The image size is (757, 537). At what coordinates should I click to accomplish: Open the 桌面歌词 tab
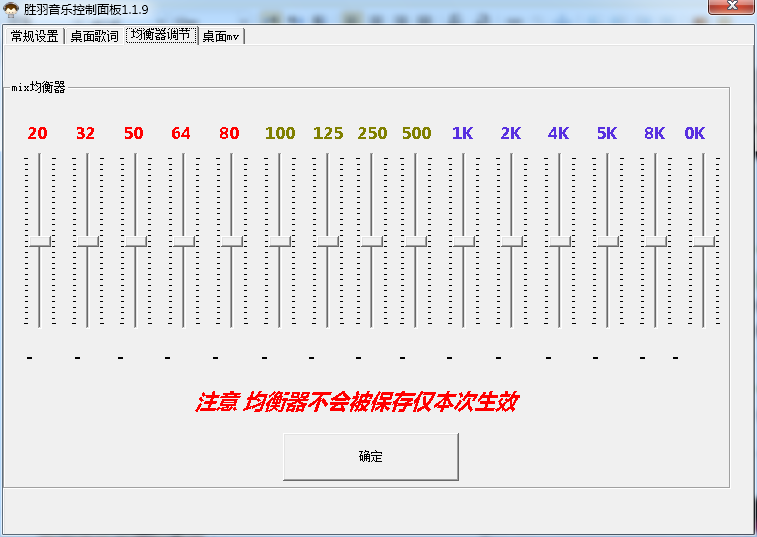pyautogui.click(x=94, y=36)
